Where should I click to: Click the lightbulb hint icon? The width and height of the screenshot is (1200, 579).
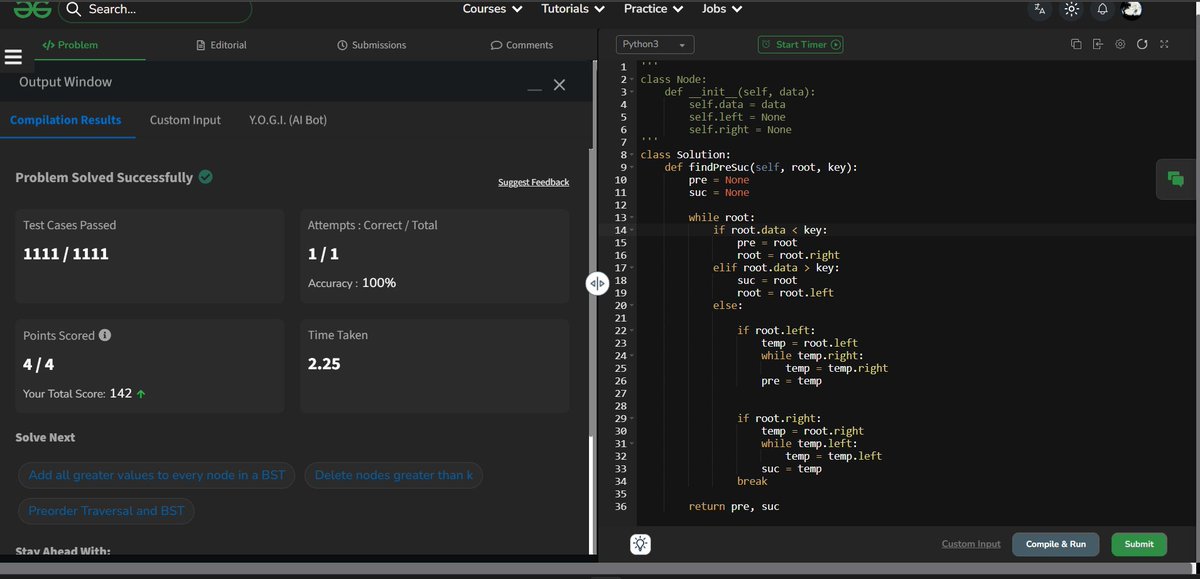click(640, 544)
